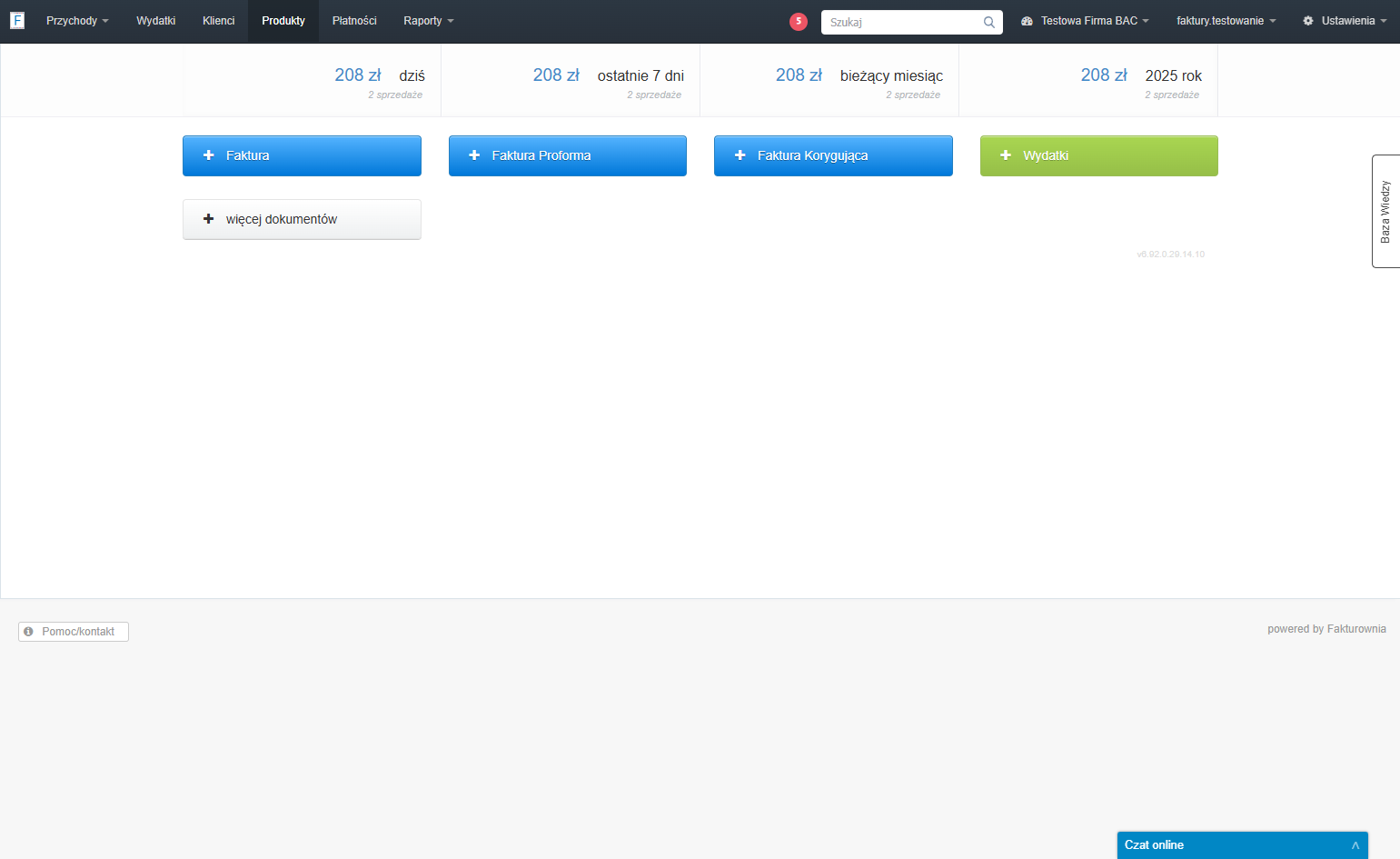Create a new Faktura Korygująca
The width and height of the screenshot is (1400, 859).
(x=833, y=155)
